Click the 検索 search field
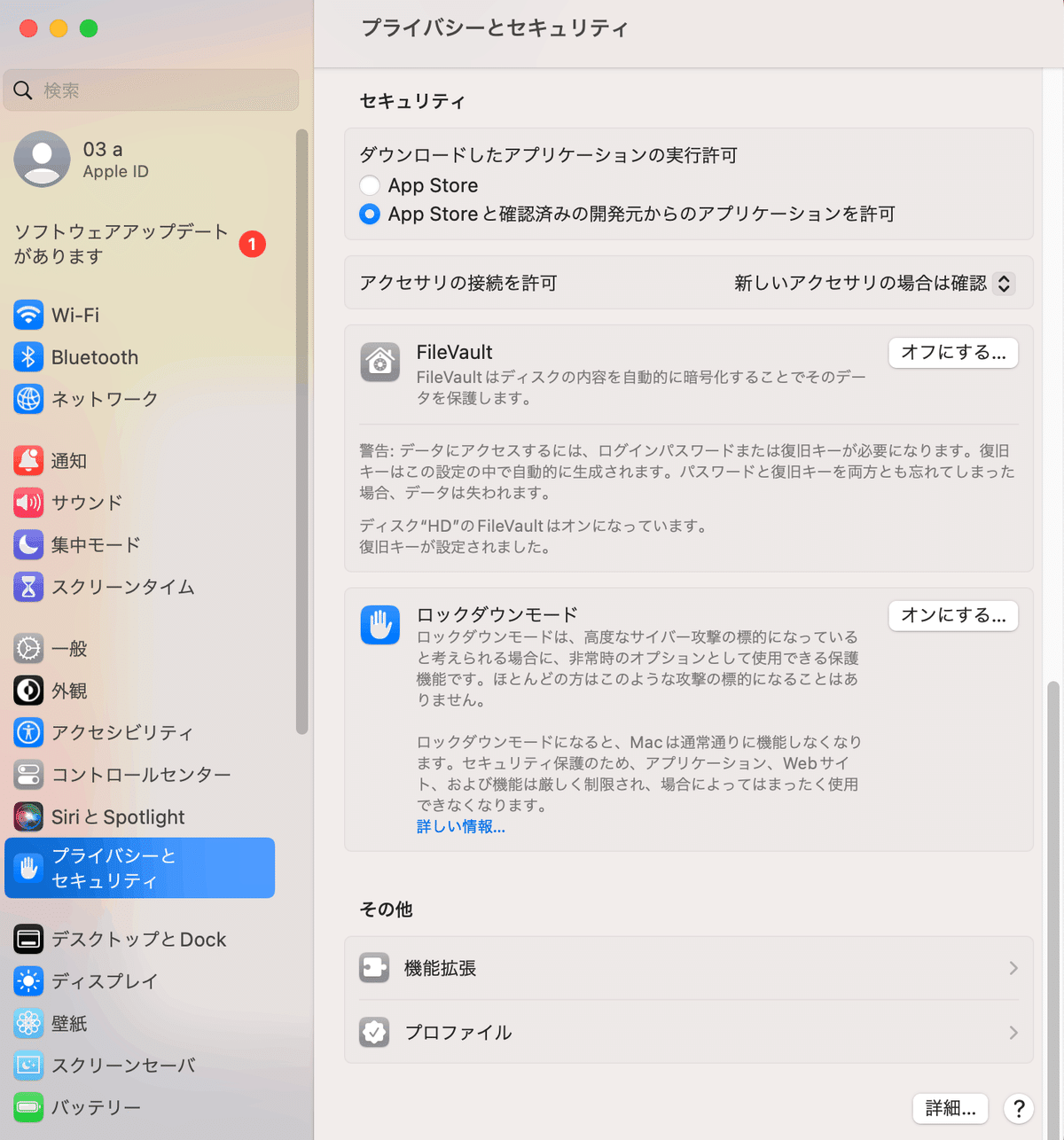The height and width of the screenshot is (1140, 1064). 151,90
